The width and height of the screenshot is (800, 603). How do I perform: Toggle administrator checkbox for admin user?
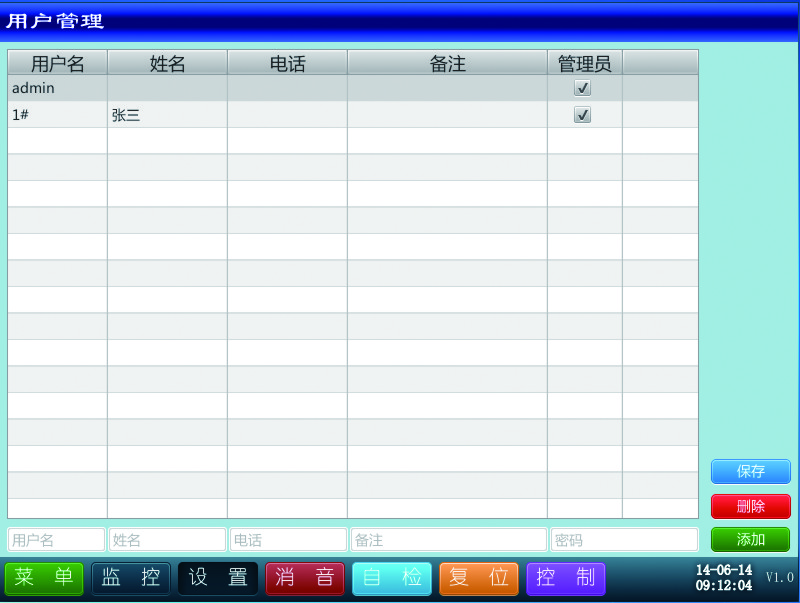(583, 88)
